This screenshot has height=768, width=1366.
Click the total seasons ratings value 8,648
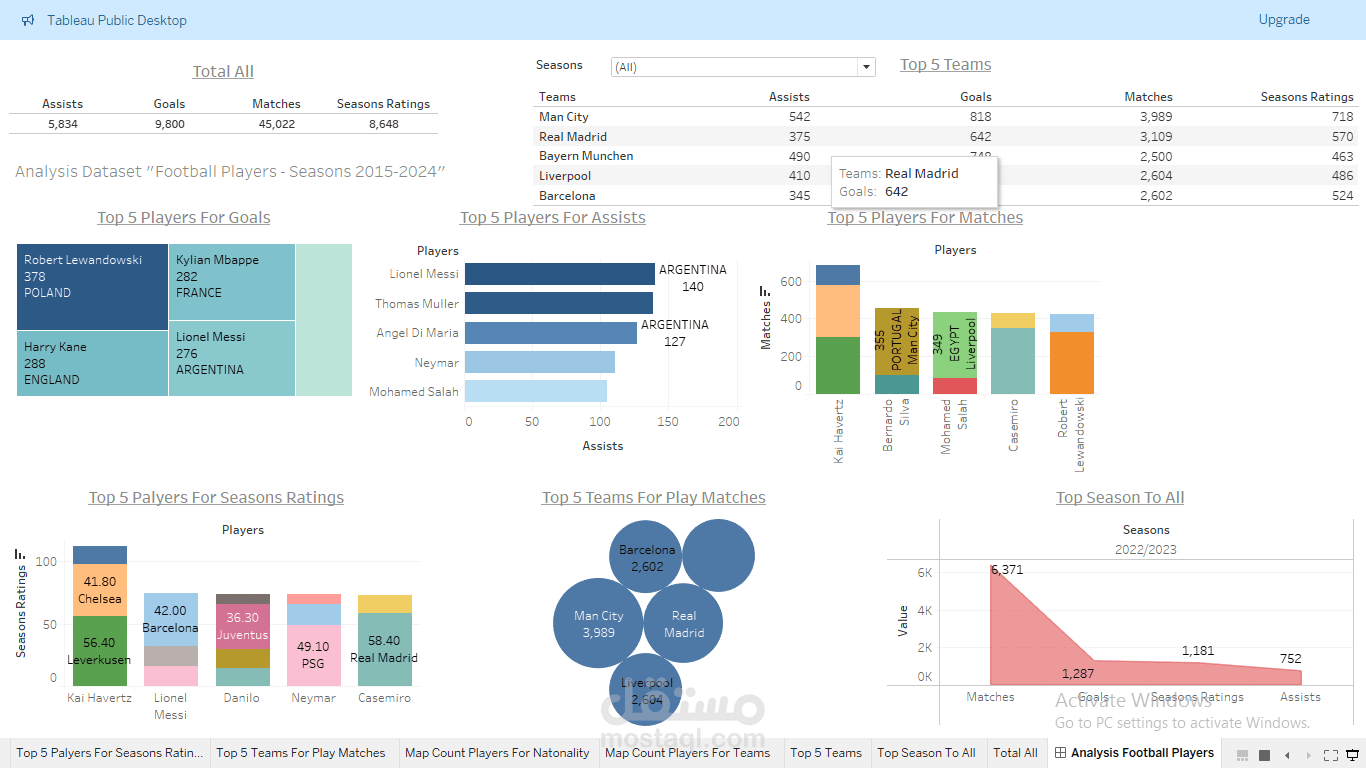pos(383,124)
